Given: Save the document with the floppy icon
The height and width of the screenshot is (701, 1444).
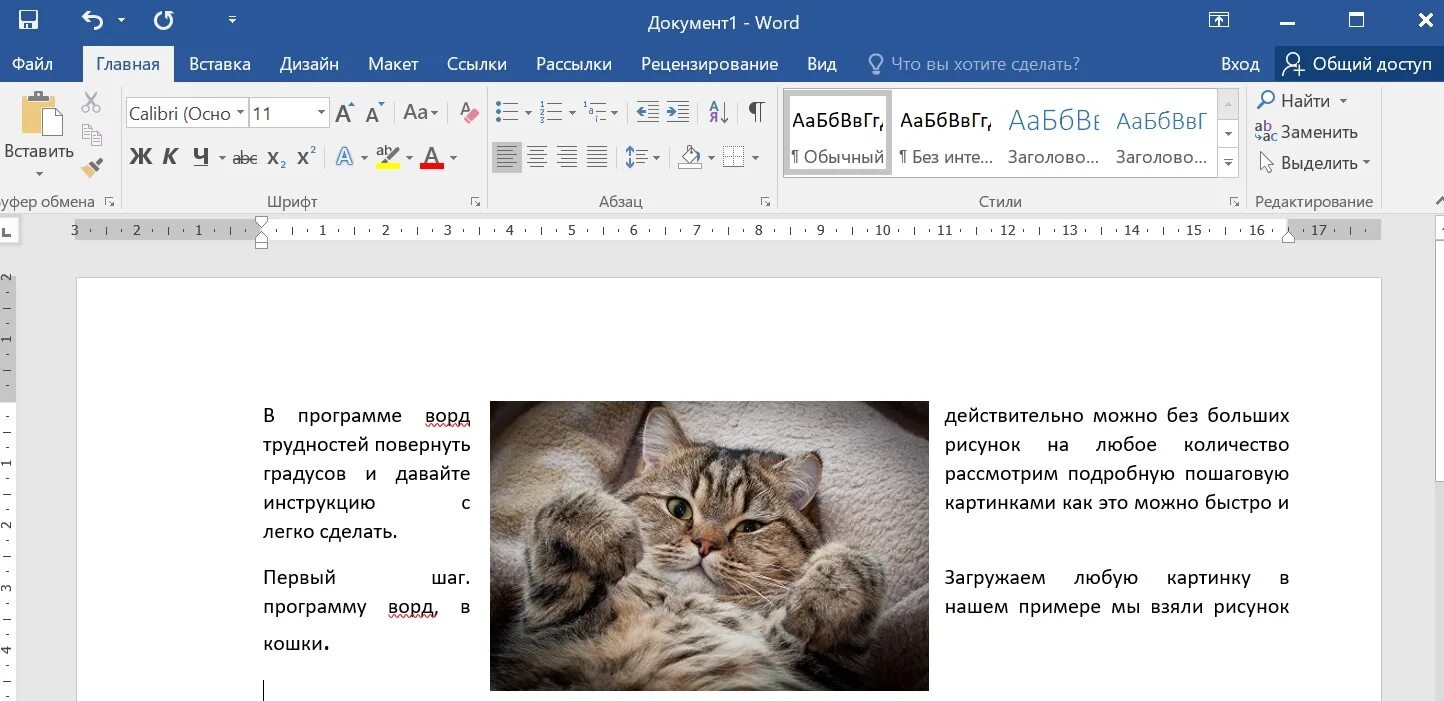Looking at the screenshot, I should (x=28, y=20).
